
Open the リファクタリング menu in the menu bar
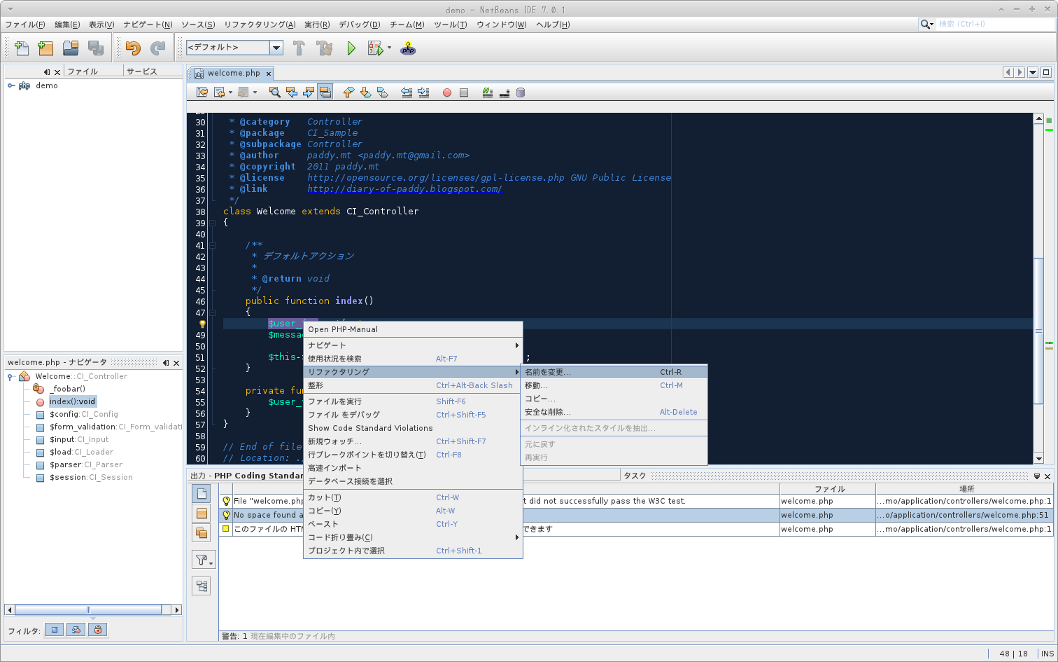[260, 24]
